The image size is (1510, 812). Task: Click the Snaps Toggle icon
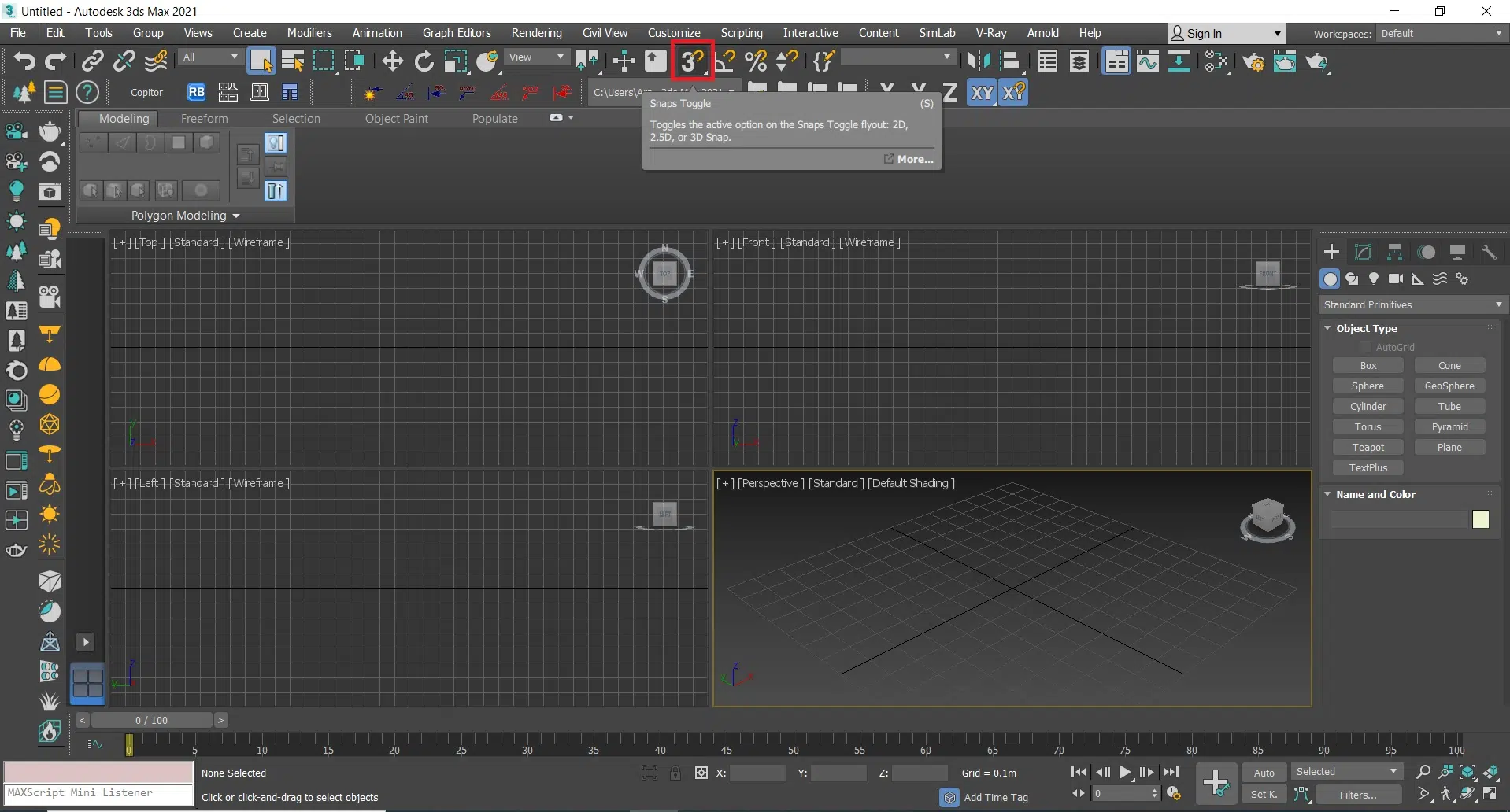click(x=692, y=61)
